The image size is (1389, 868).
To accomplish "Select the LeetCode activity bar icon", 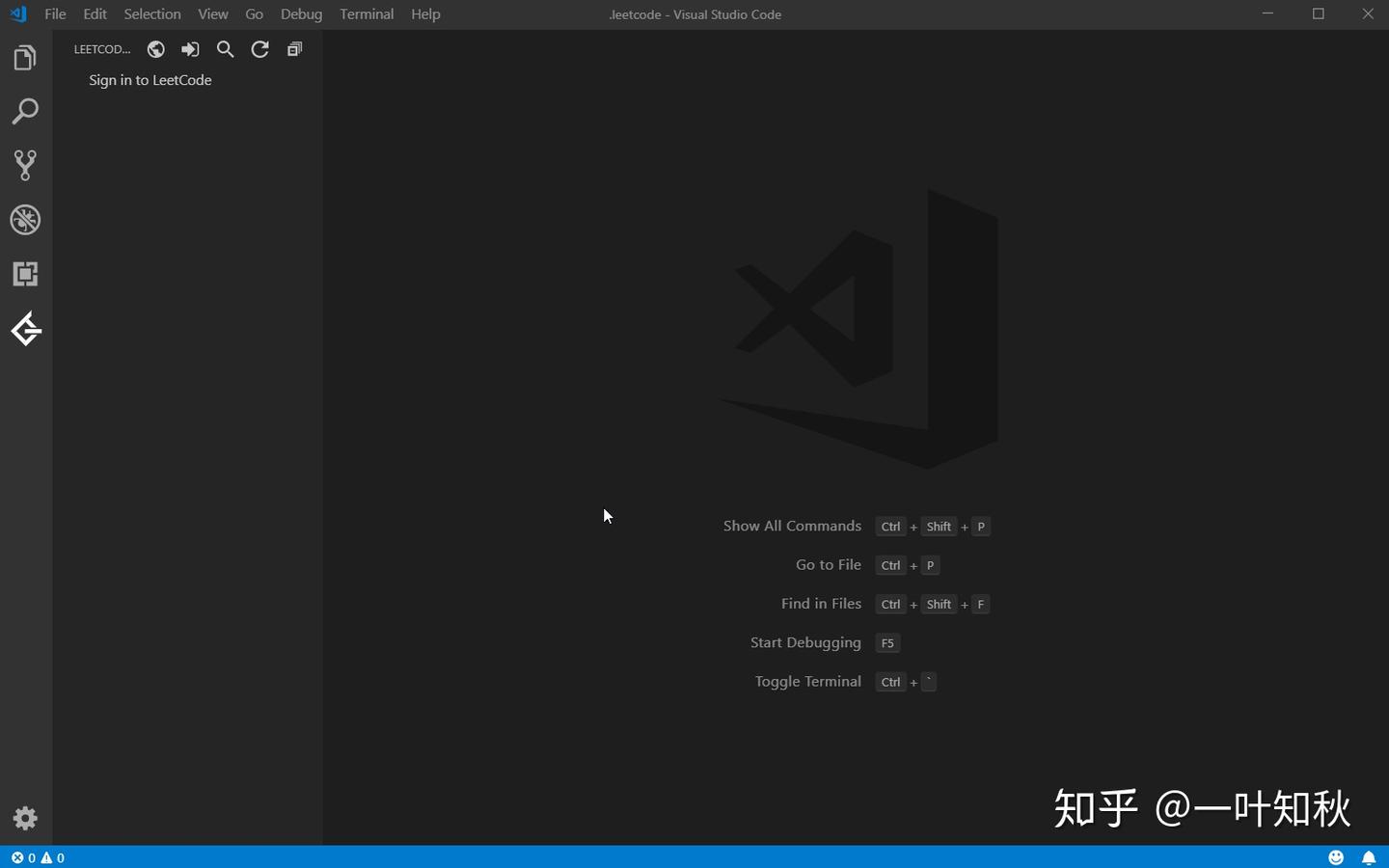I will click(26, 329).
